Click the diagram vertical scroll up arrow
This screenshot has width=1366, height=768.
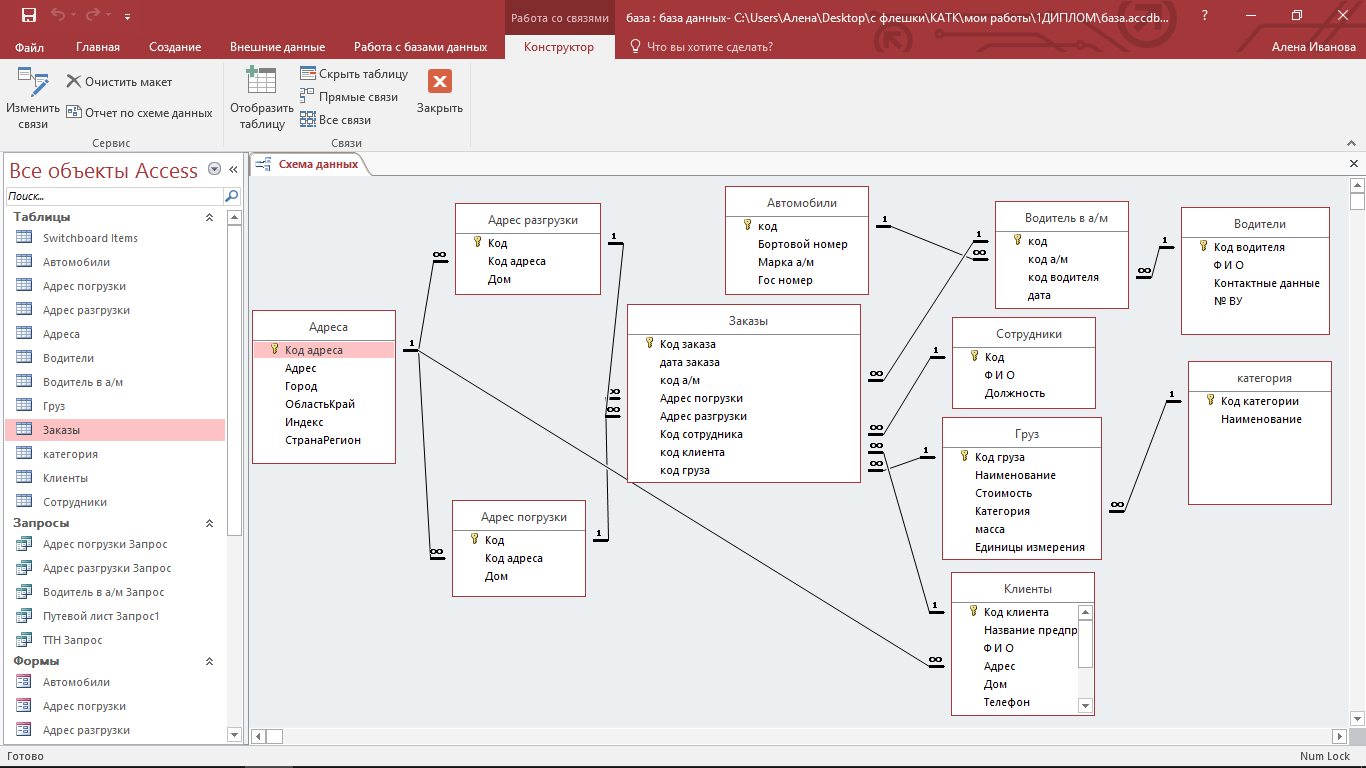point(1357,184)
